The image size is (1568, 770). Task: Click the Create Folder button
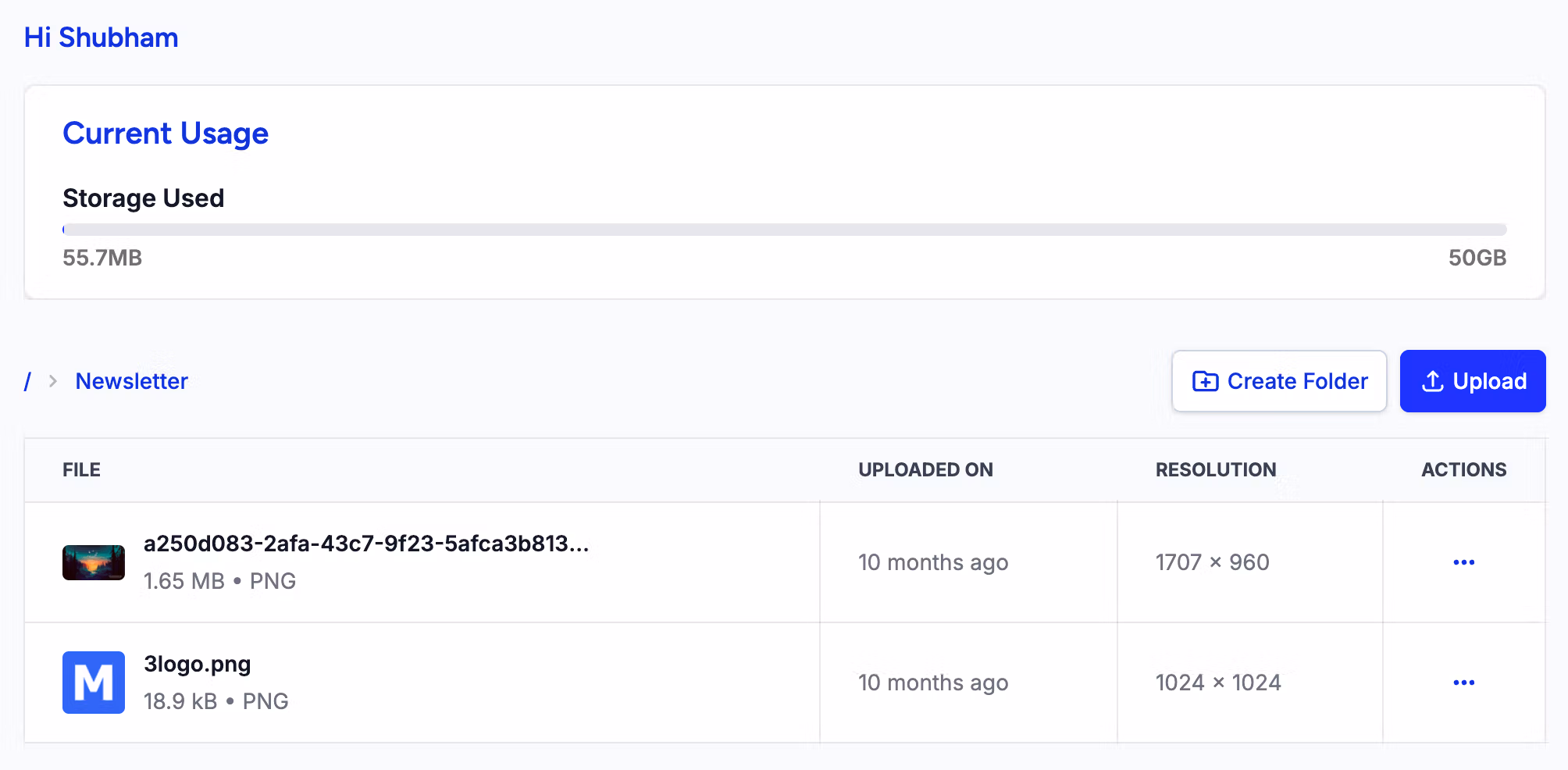[1279, 381]
